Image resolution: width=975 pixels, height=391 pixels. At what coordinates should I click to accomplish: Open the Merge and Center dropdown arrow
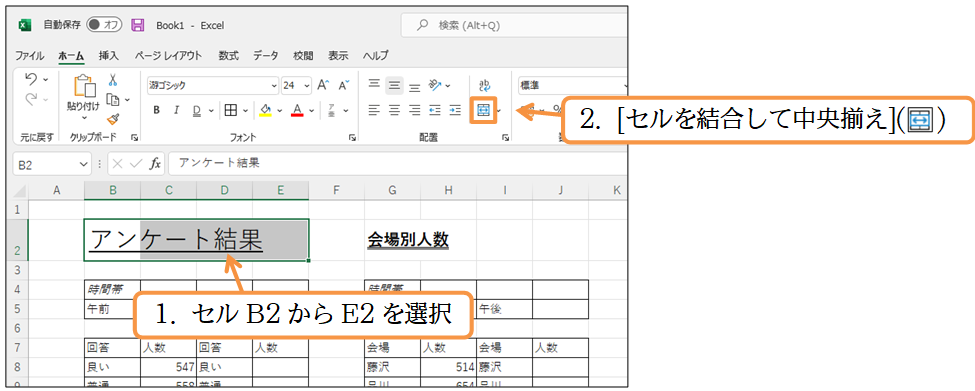(499, 111)
